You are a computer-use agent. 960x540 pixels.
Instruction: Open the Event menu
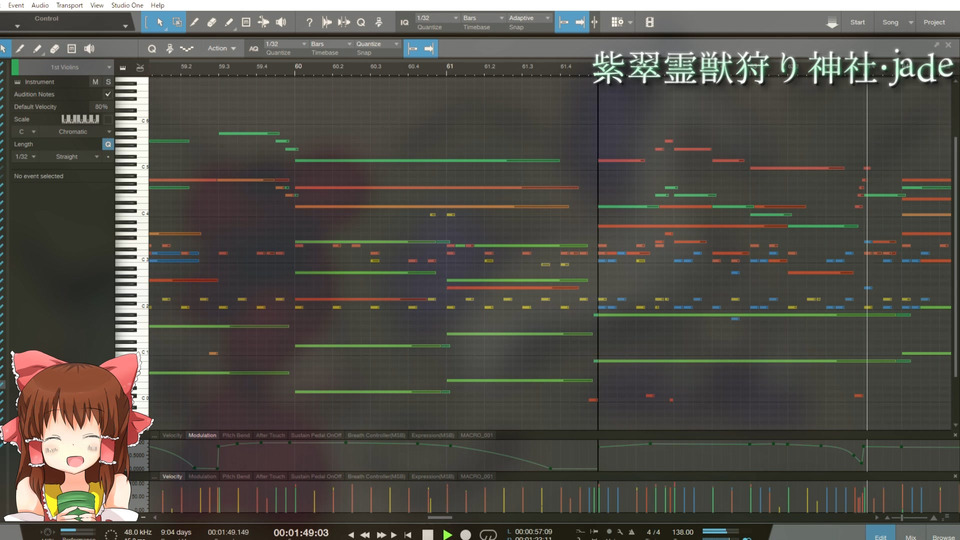pos(16,5)
